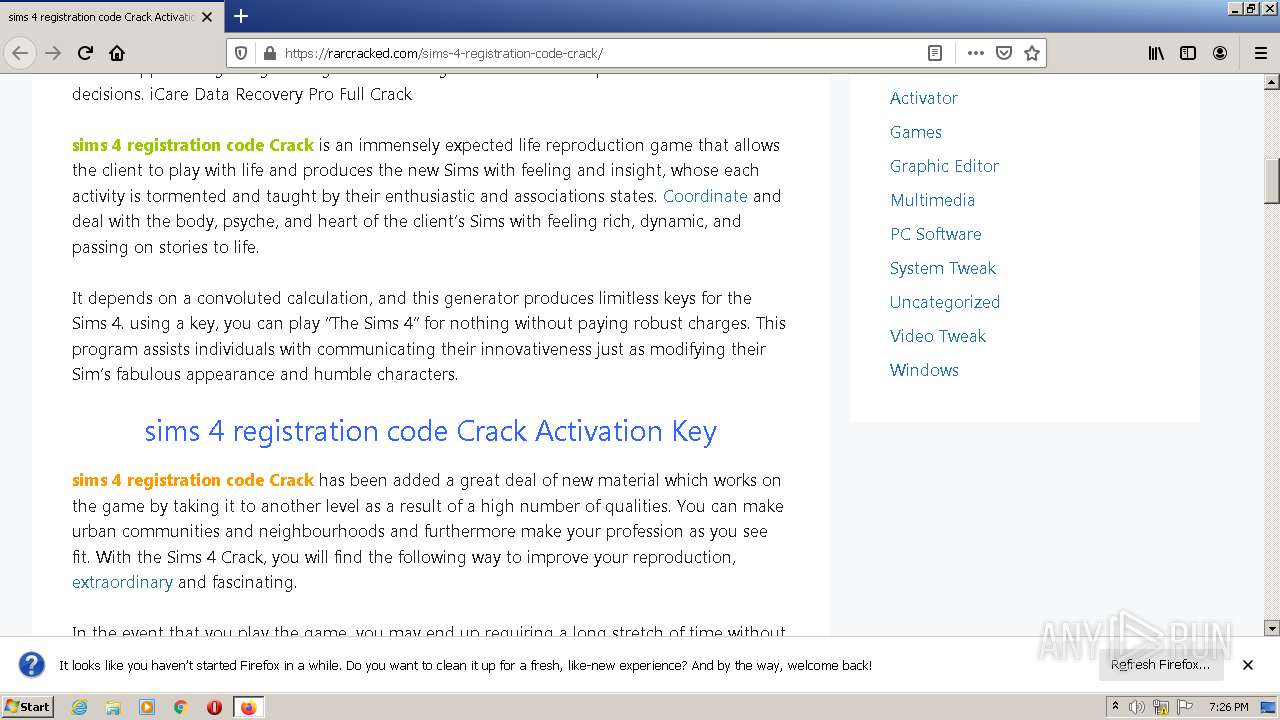Open the Uncategorized category
Viewport: 1280px width, 720px height.
point(945,302)
